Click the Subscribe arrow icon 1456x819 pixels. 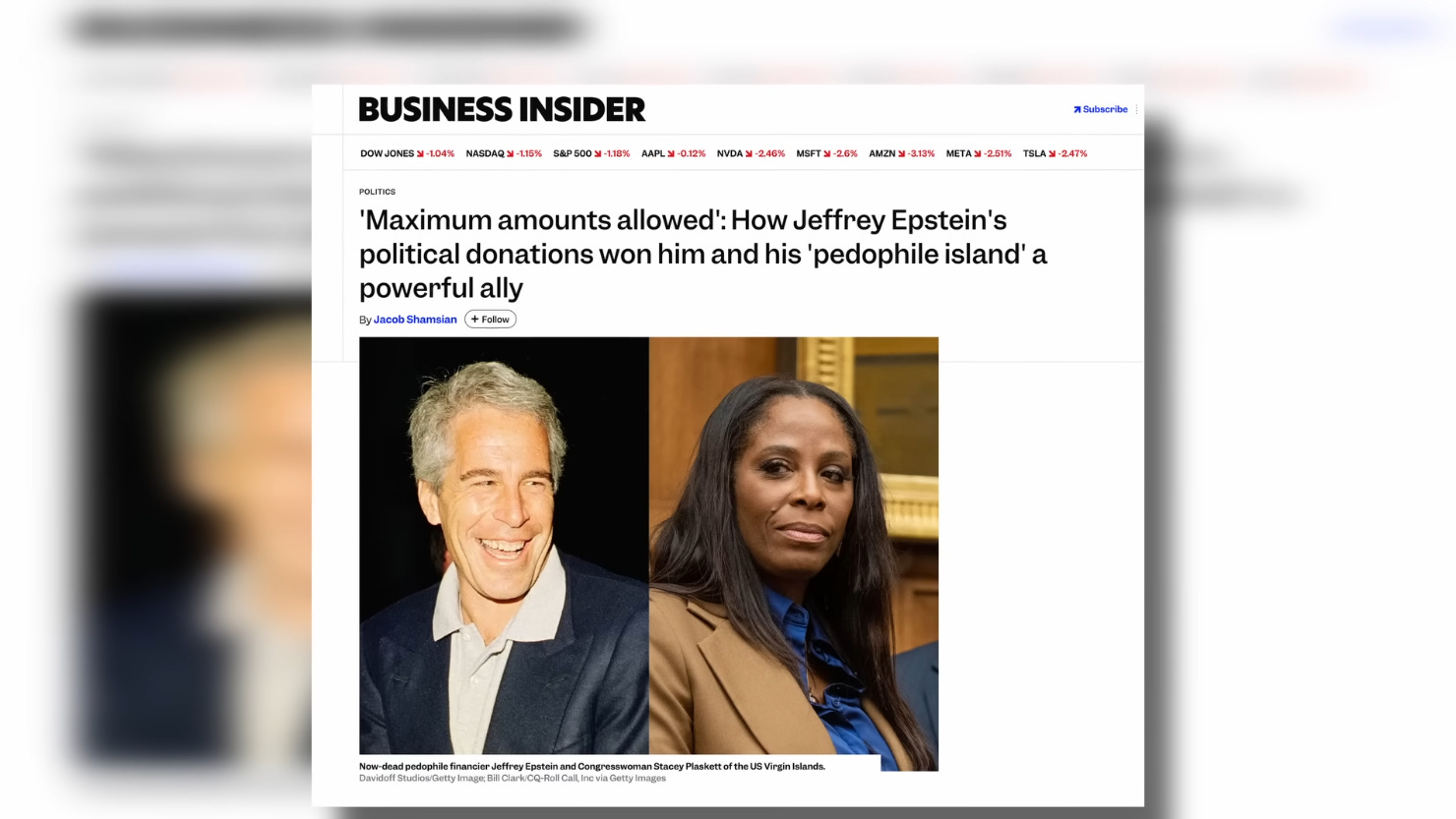point(1077,109)
